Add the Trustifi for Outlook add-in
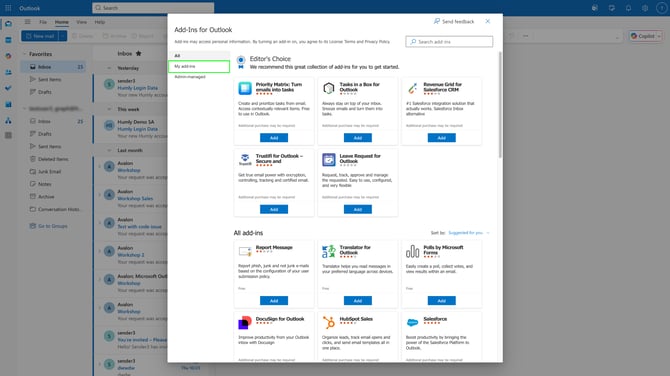Image resolution: width=670 pixels, height=376 pixels. point(274,209)
